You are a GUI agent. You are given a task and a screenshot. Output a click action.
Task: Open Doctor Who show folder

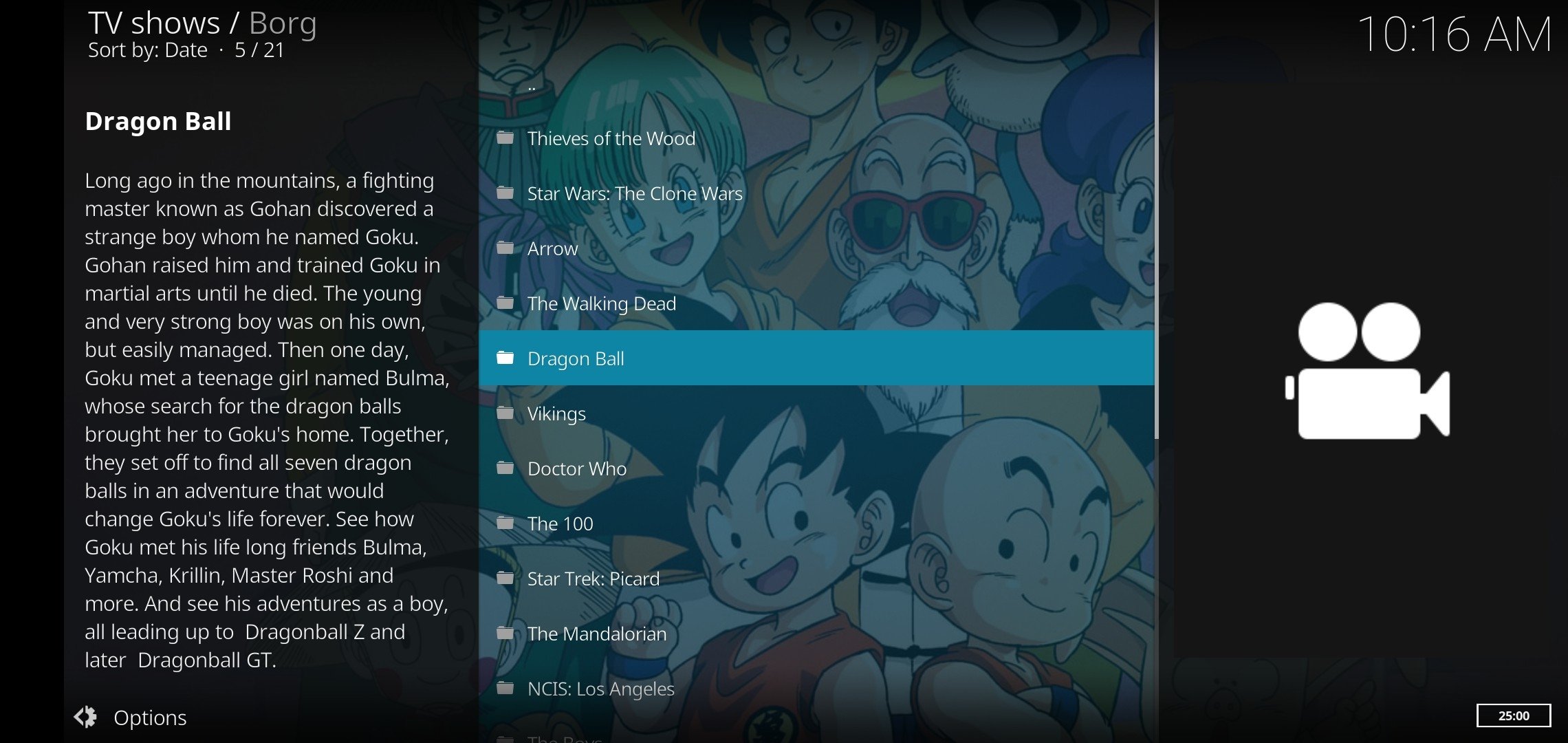point(816,469)
